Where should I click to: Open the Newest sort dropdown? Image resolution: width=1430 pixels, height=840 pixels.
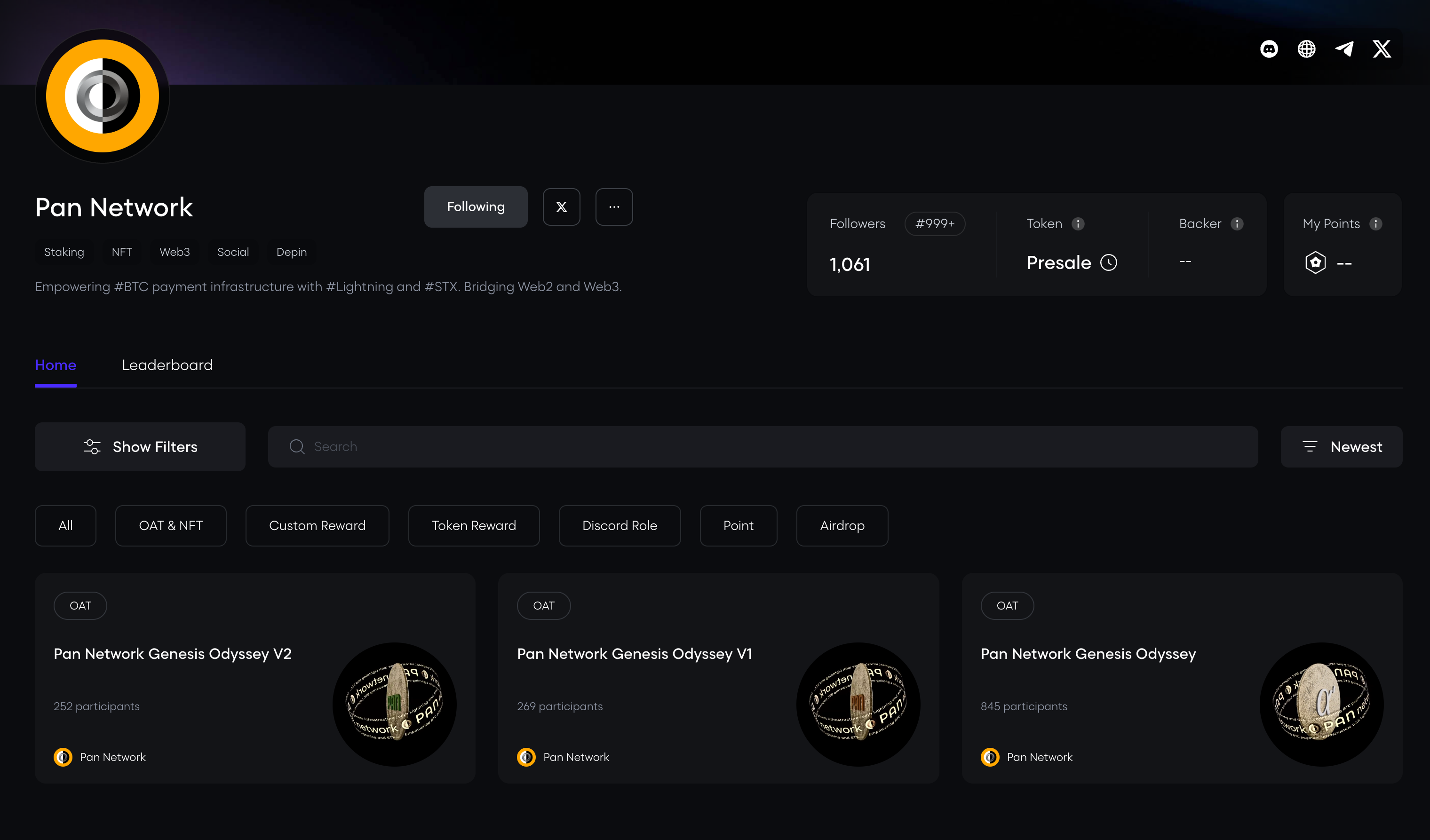[x=1342, y=447]
